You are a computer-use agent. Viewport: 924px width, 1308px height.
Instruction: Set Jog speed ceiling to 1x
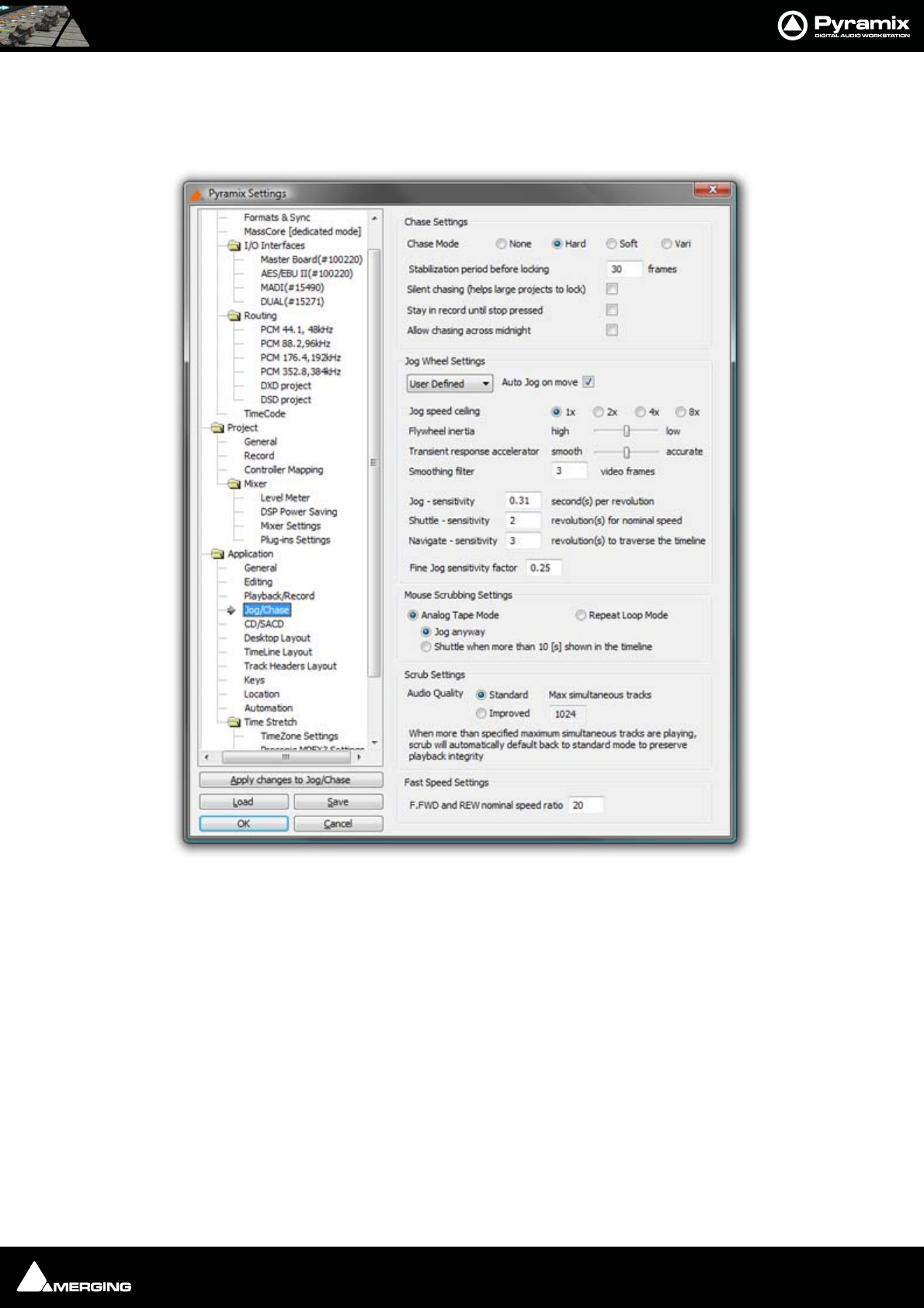[556, 412]
